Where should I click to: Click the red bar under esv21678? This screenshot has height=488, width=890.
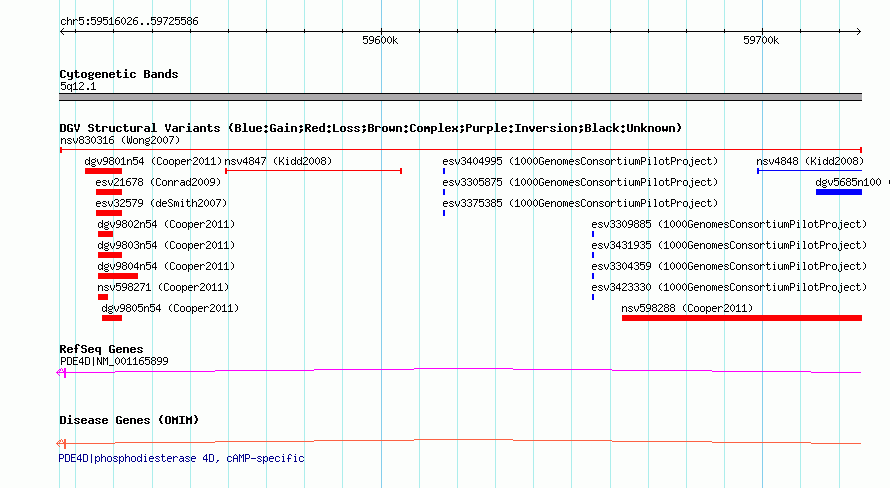coord(109,192)
